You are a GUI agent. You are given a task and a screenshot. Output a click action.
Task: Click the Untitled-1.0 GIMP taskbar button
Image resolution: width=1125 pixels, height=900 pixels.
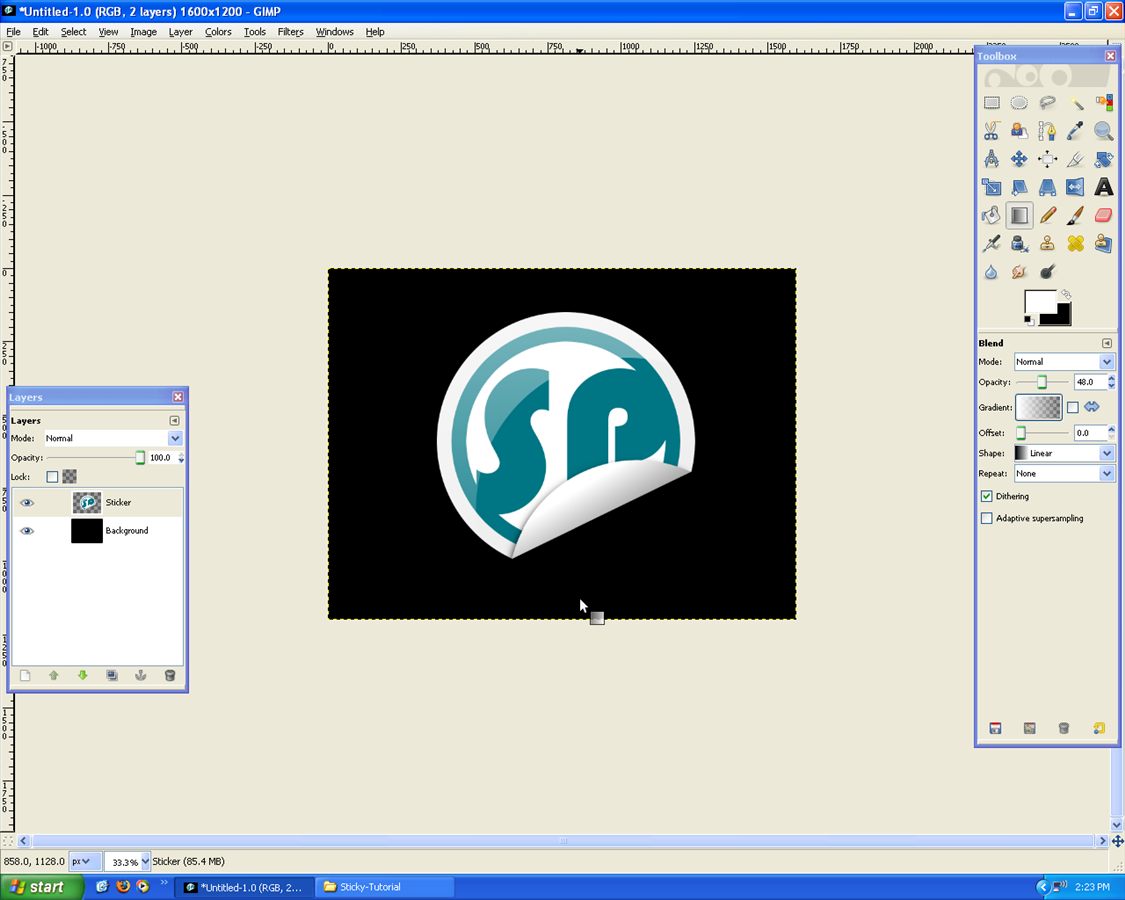(x=245, y=887)
